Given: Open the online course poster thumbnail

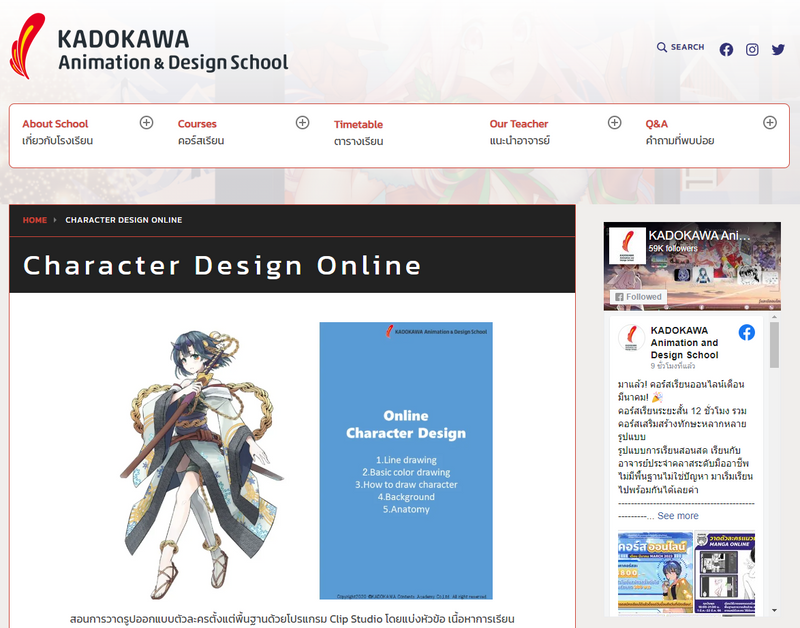Looking at the screenshot, I should [655, 572].
